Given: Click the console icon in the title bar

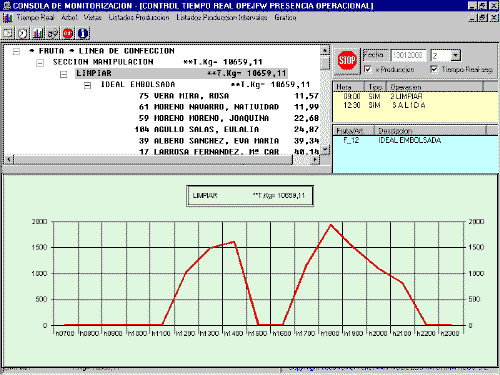Looking at the screenshot, I should [7, 6].
